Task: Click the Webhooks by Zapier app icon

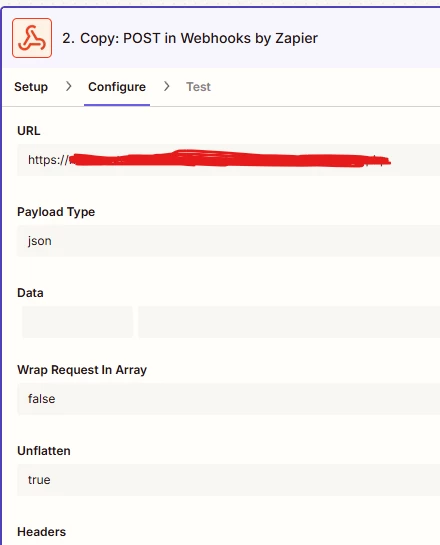Action: [x=32, y=38]
